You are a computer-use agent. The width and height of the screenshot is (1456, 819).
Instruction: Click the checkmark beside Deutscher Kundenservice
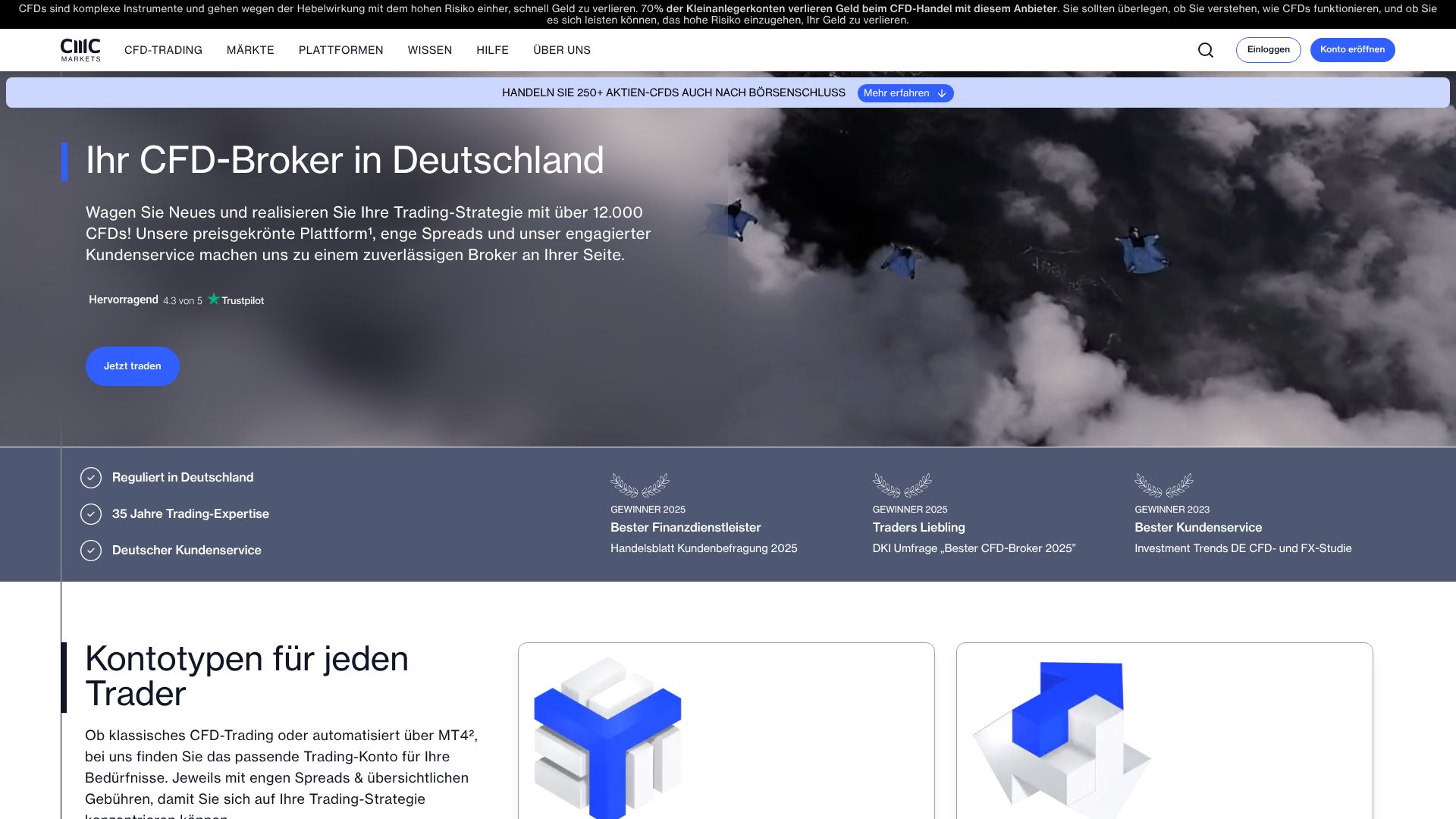pos(91,551)
